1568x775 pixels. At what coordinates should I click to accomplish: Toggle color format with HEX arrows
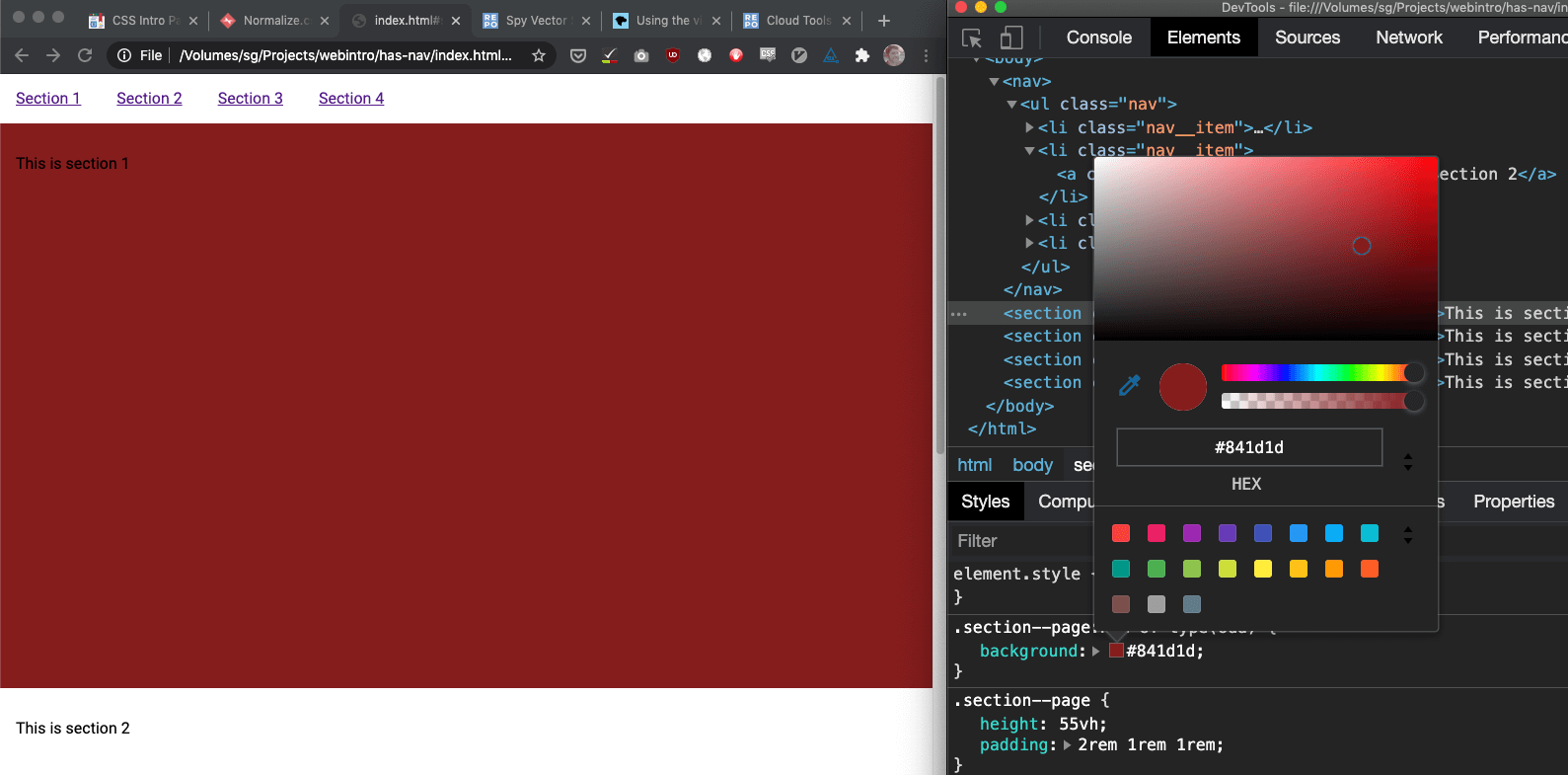tap(1408, 461)
